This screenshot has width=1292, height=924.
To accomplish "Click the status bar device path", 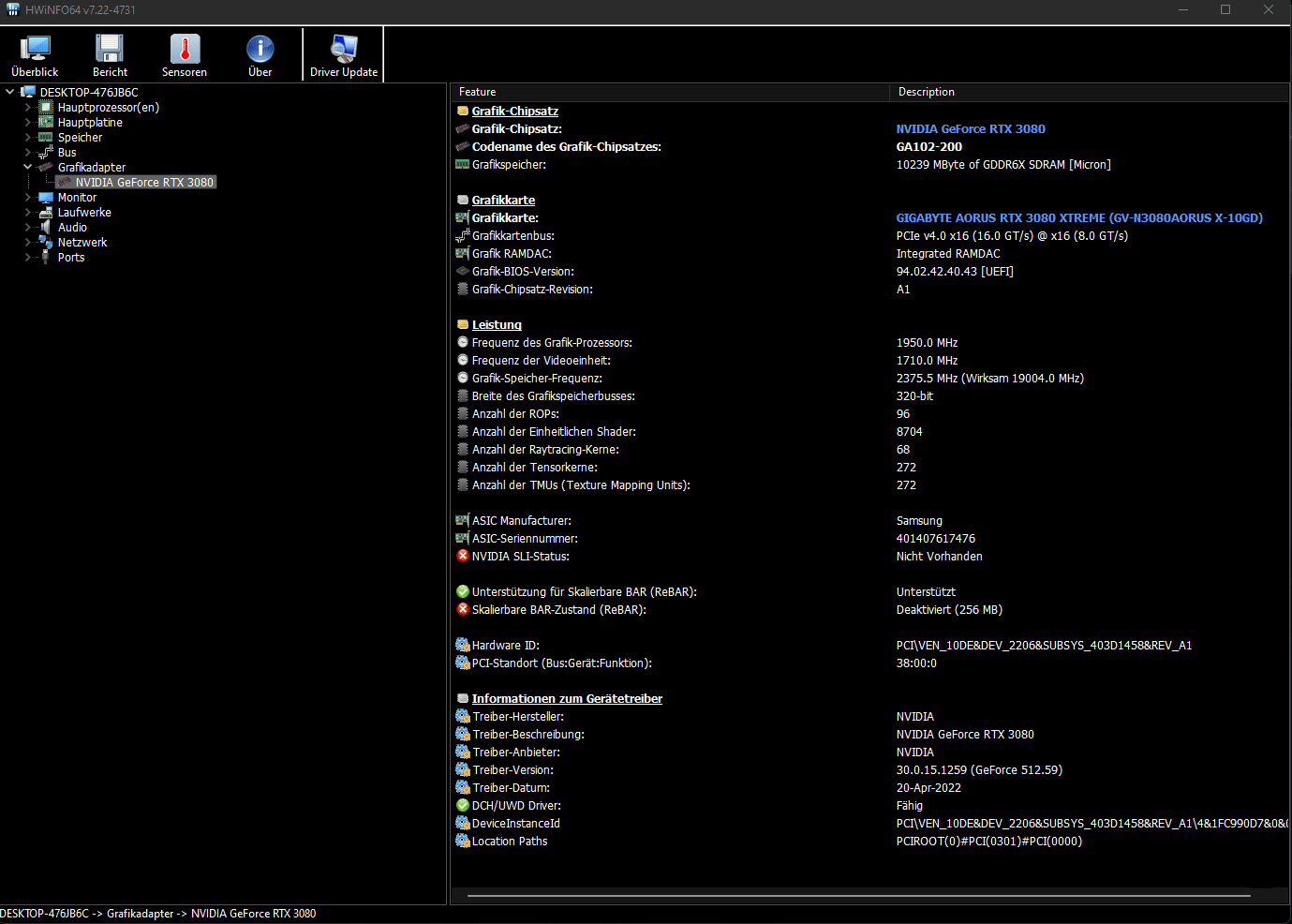I will pos(158,914).
